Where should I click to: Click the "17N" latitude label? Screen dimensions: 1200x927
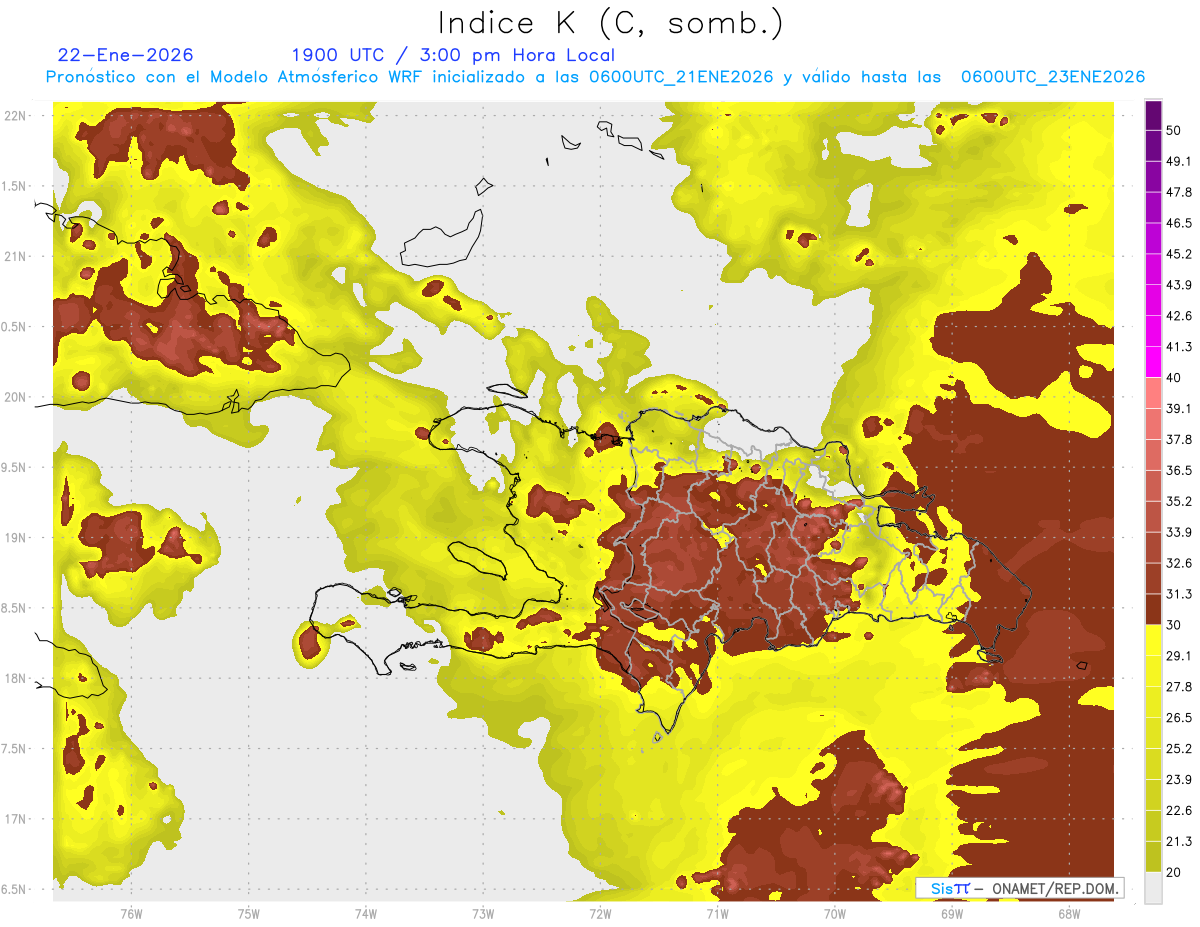[x=15, y=820]
